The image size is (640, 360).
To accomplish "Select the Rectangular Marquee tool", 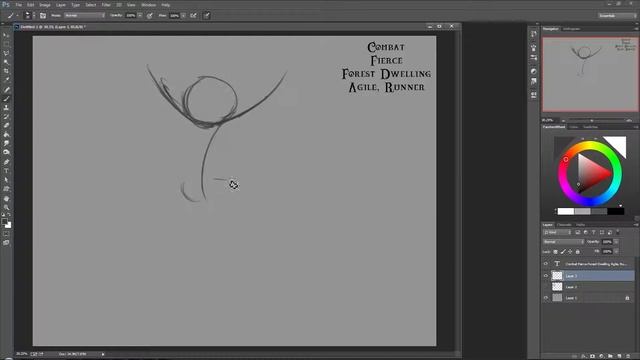I will [6, 44].
